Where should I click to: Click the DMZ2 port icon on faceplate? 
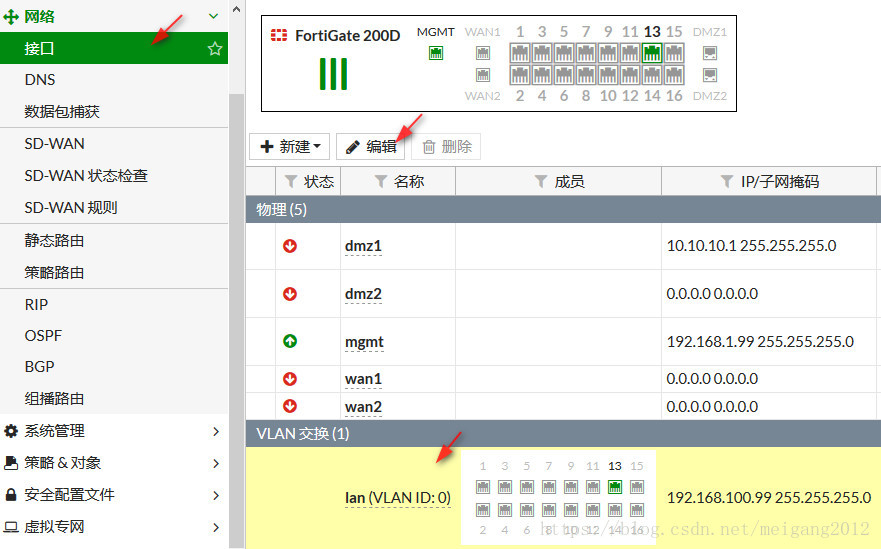click(x=710, y=75)
